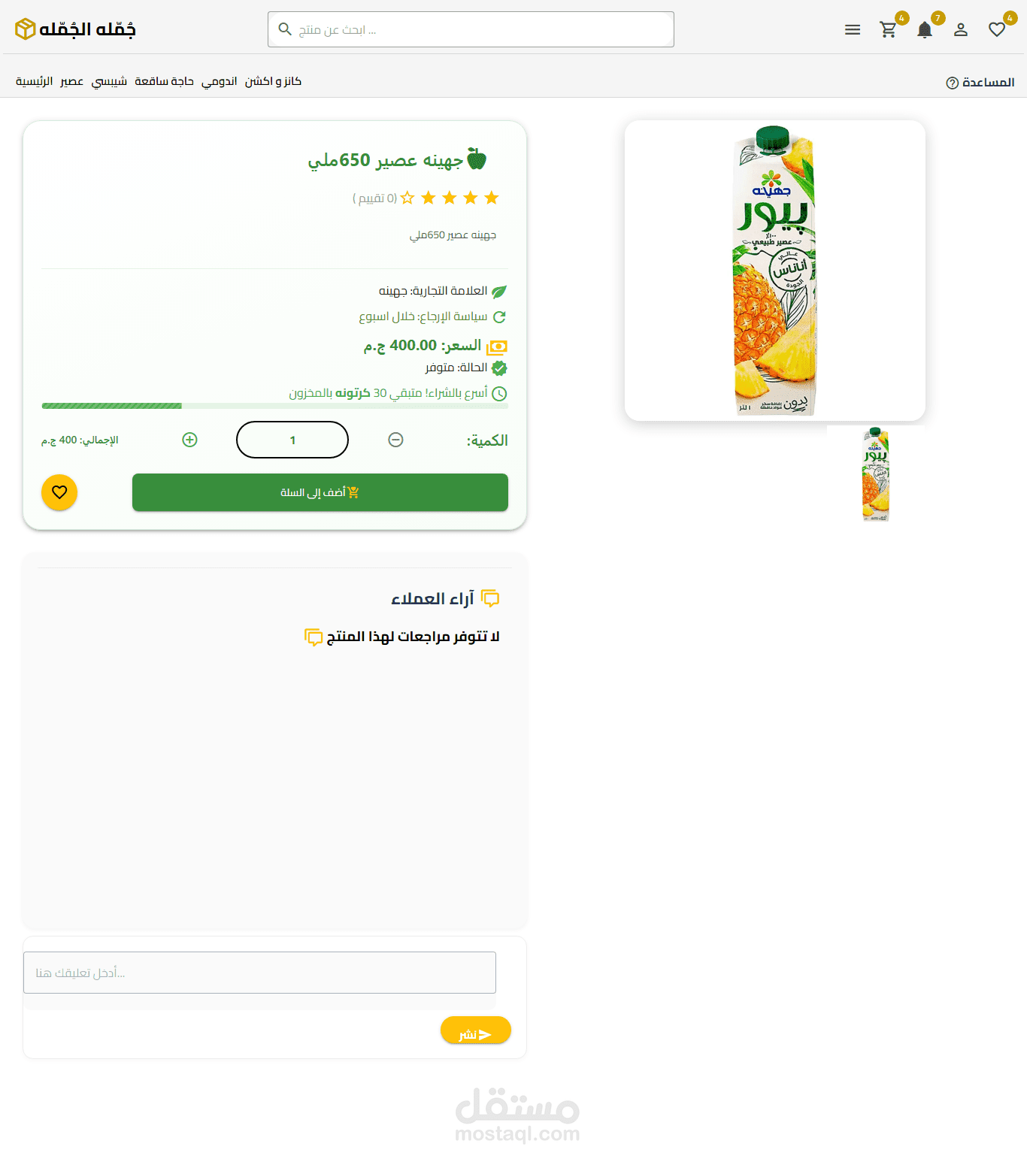Screen dimensions: 1036x1168
Task: Focus the product search field
Action: coord(471,29)
